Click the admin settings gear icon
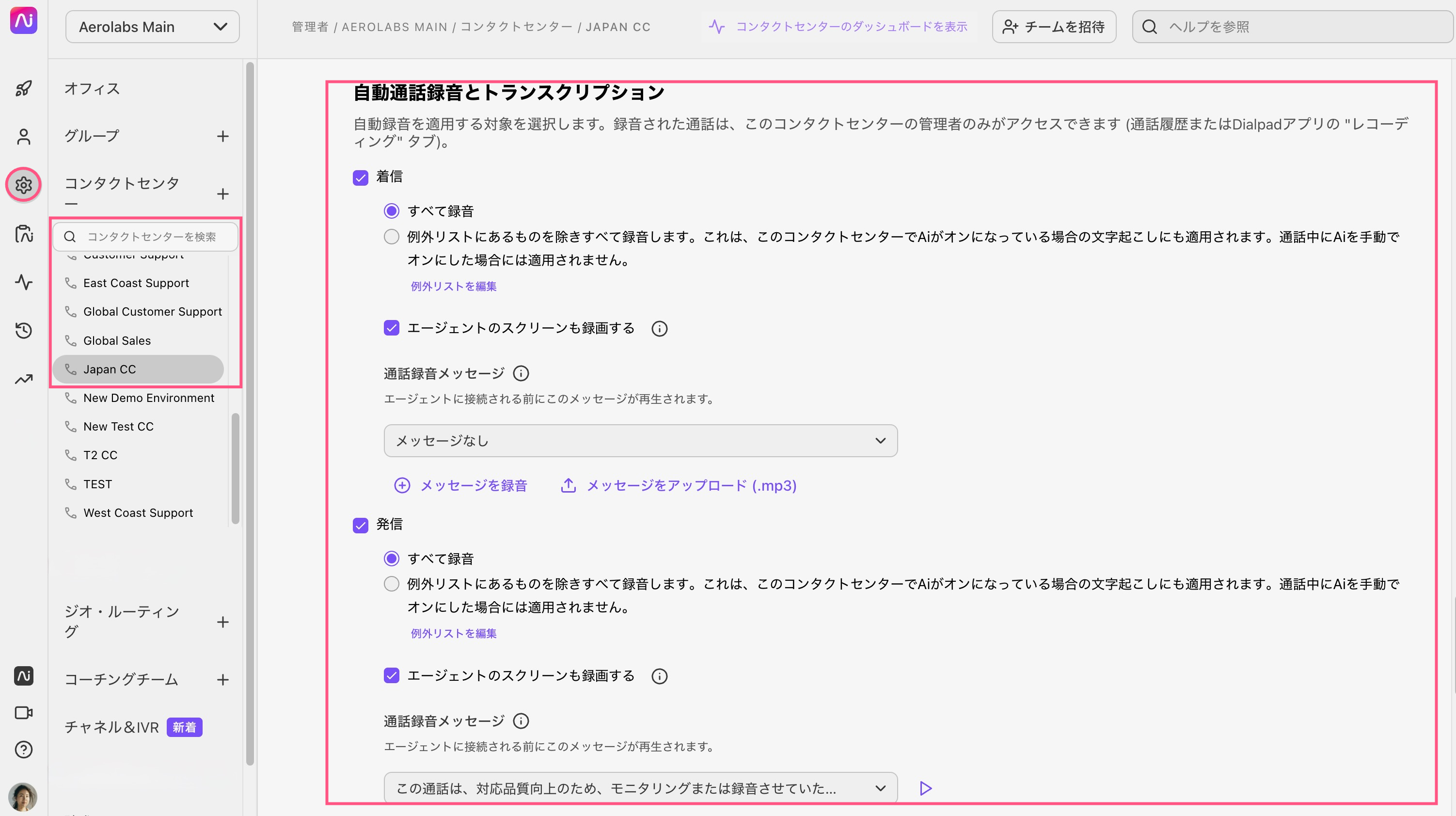 tap(24, 185)
